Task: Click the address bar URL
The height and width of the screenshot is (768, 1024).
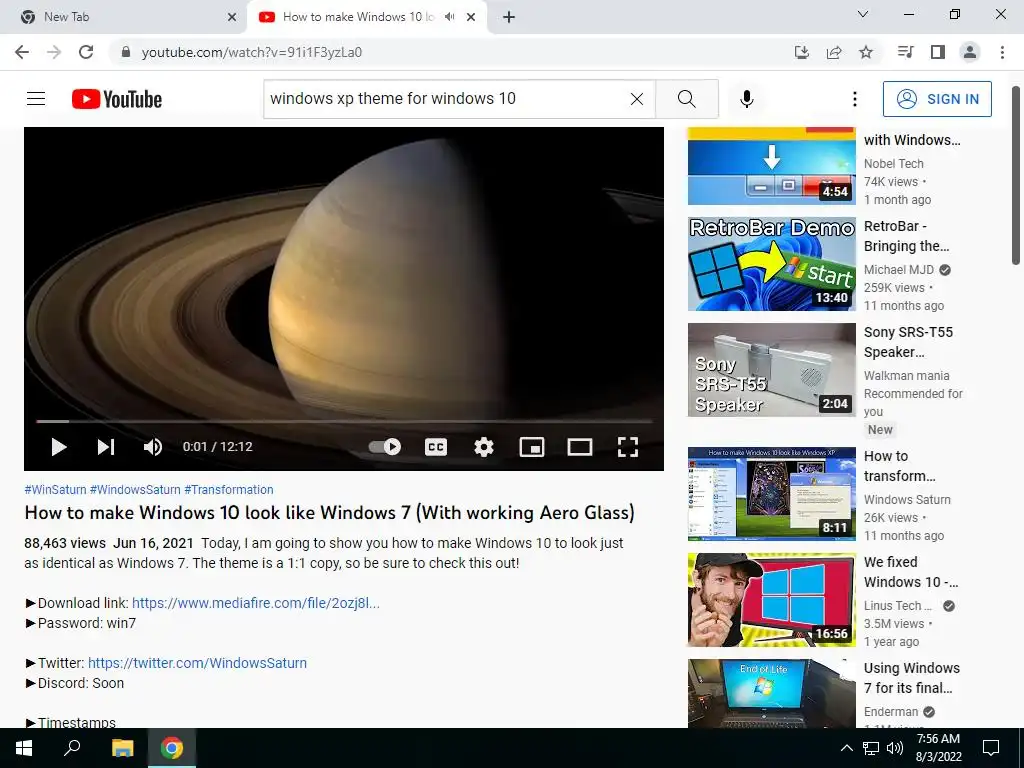Action: [x=251, y=52]
